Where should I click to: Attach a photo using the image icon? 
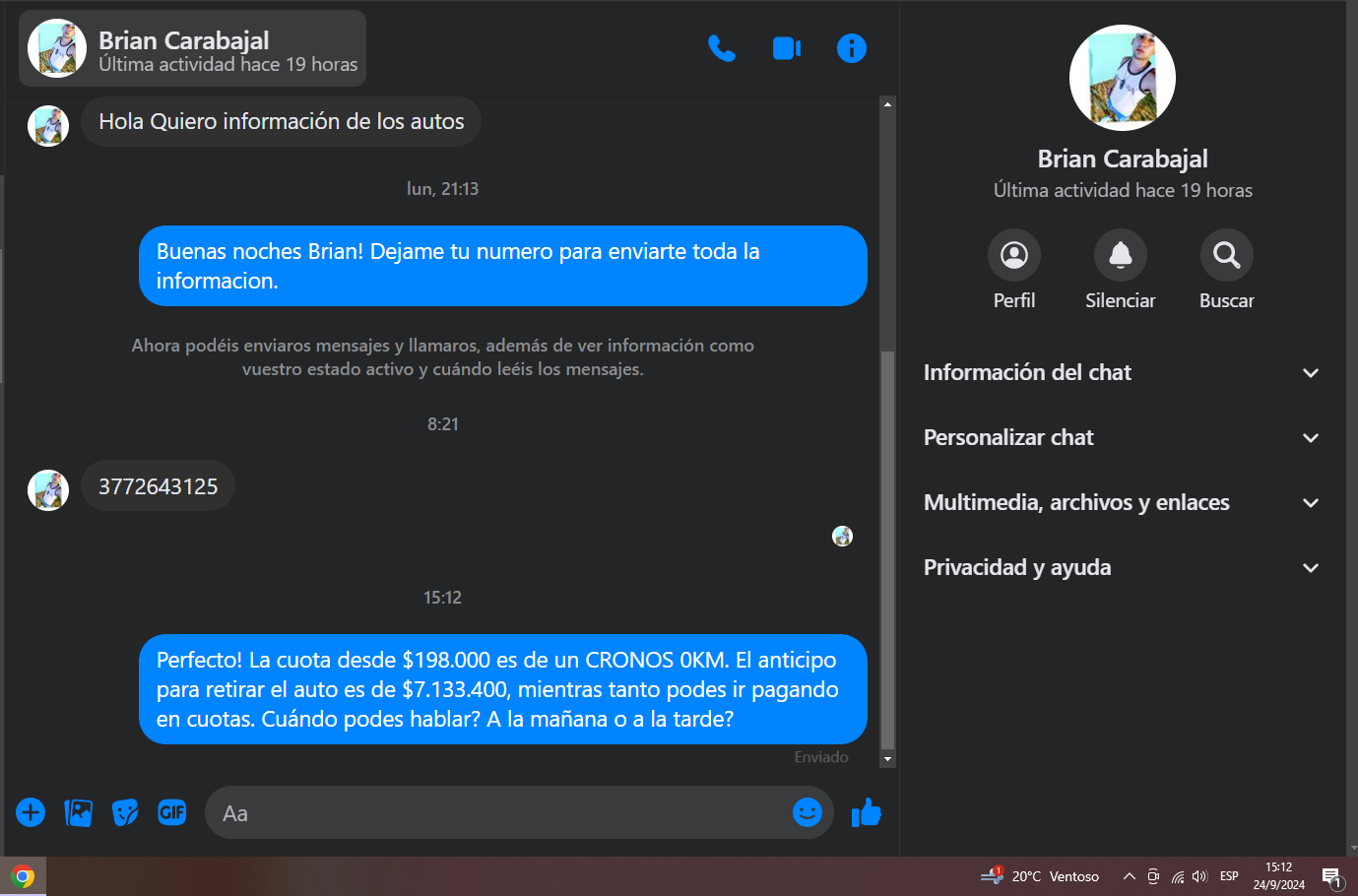(78, 812)
